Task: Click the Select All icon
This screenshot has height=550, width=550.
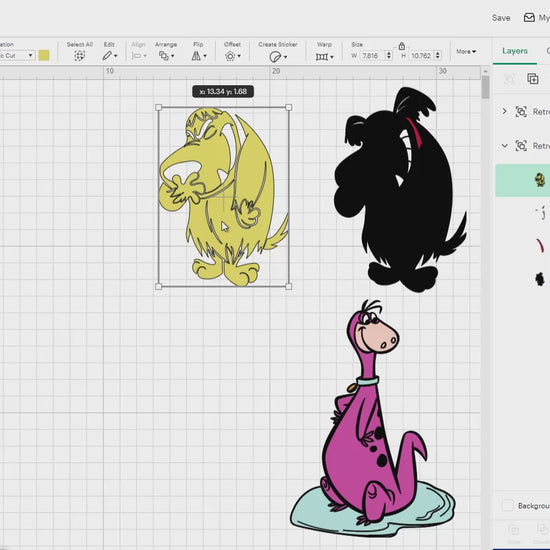Action: click(80, 56)
